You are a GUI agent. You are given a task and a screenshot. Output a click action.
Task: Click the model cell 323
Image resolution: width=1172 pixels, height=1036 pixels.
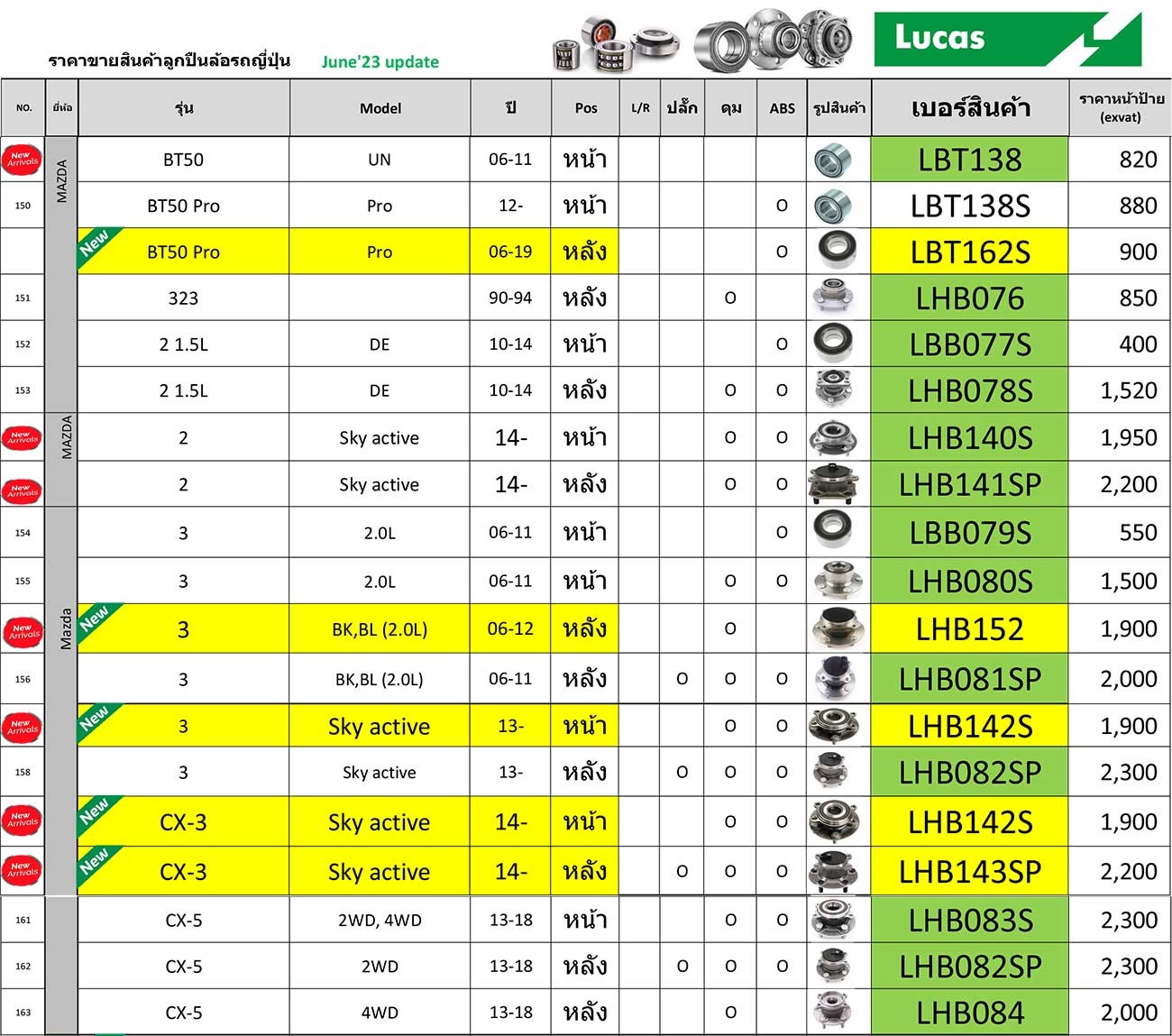point(183,298)
